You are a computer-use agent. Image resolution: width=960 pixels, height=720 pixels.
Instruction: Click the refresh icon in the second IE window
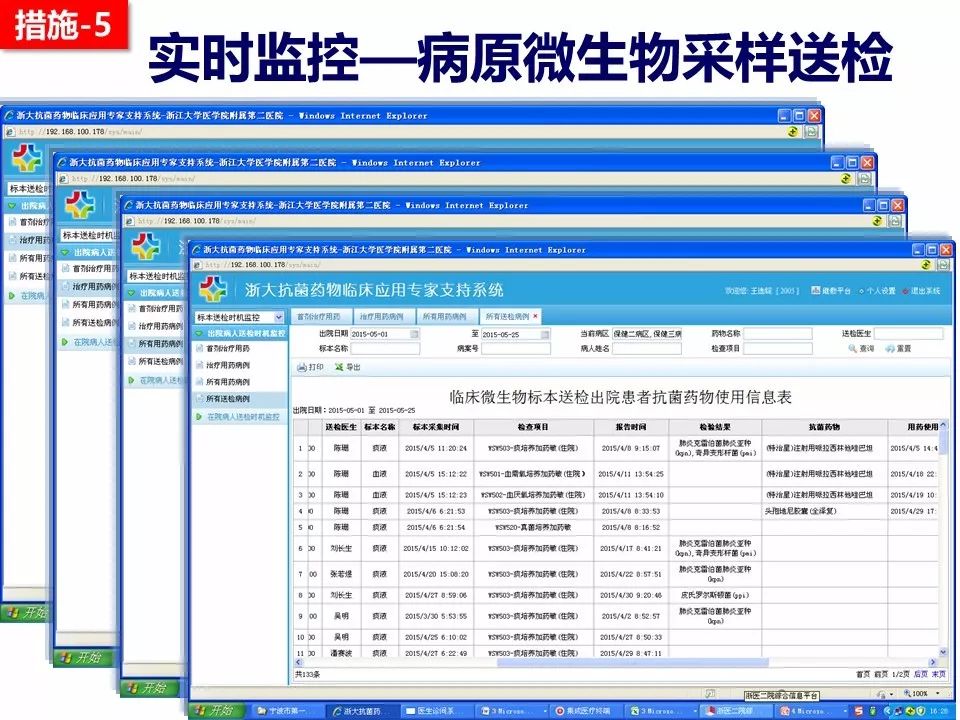point(846,178)
